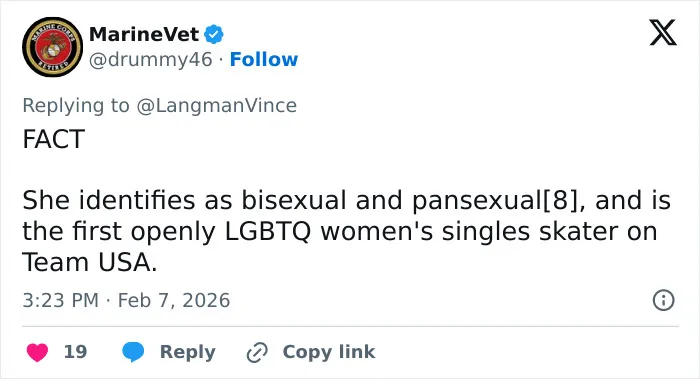Screen dimensions: 700x379
Task: Visit the @LangmanVince mention
Action: pos(217,106)
